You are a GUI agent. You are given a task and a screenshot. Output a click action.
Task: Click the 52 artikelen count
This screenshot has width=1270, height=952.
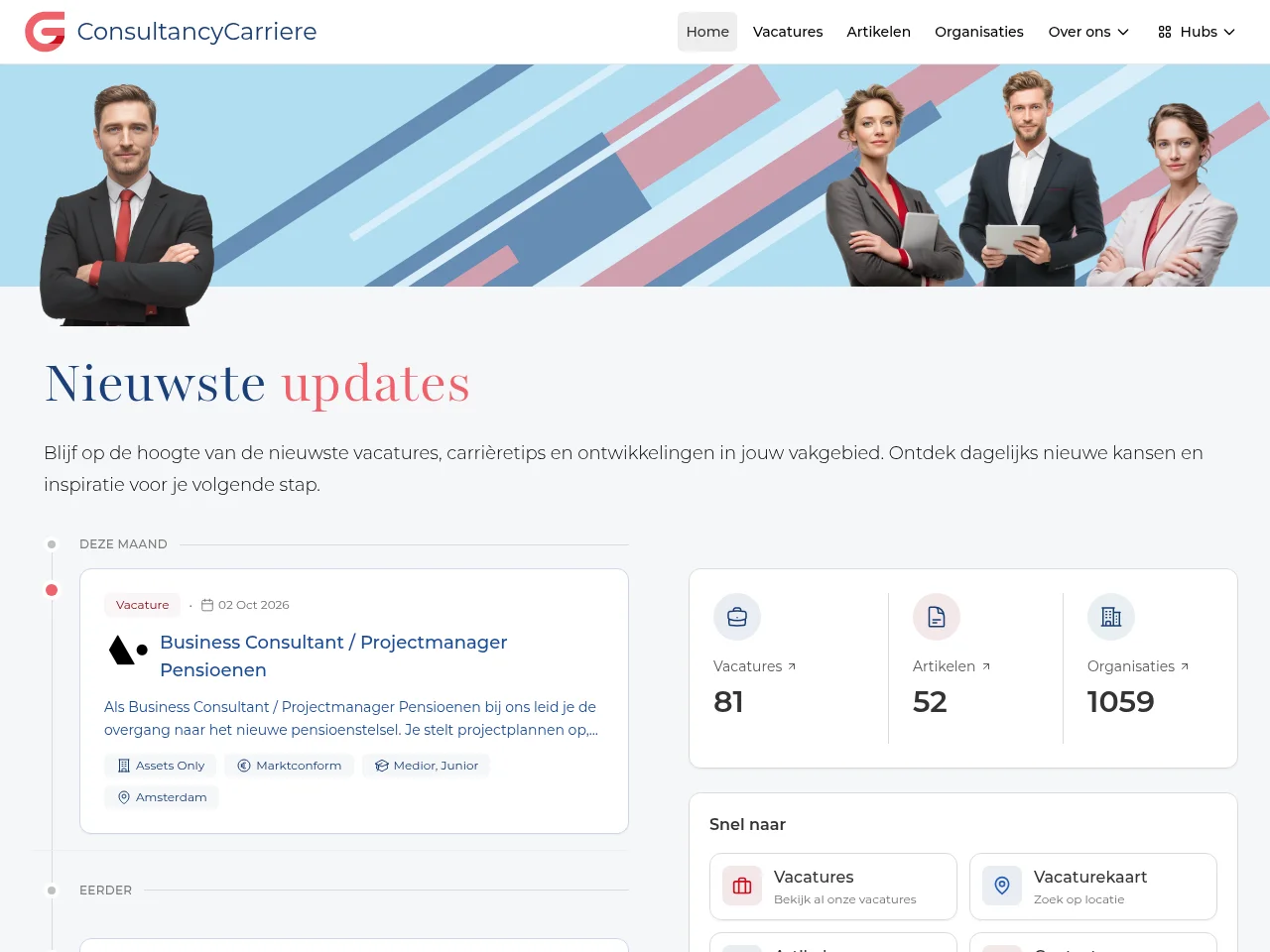(930, 702)
